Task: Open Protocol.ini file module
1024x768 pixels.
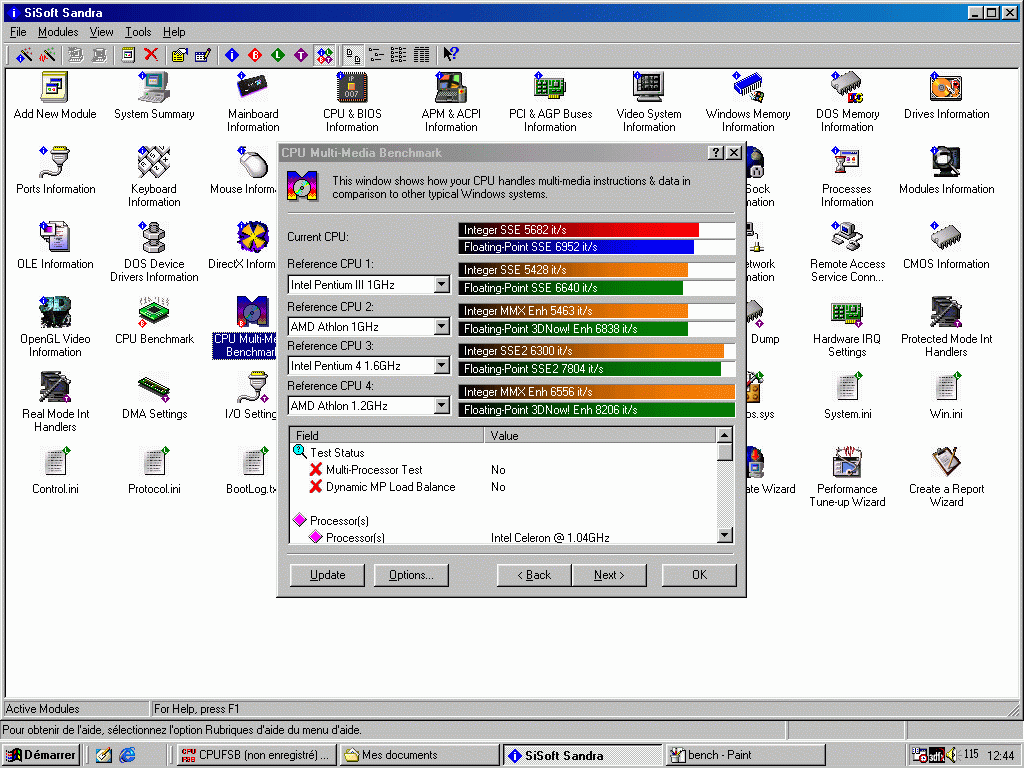Action: click(154, 472)
